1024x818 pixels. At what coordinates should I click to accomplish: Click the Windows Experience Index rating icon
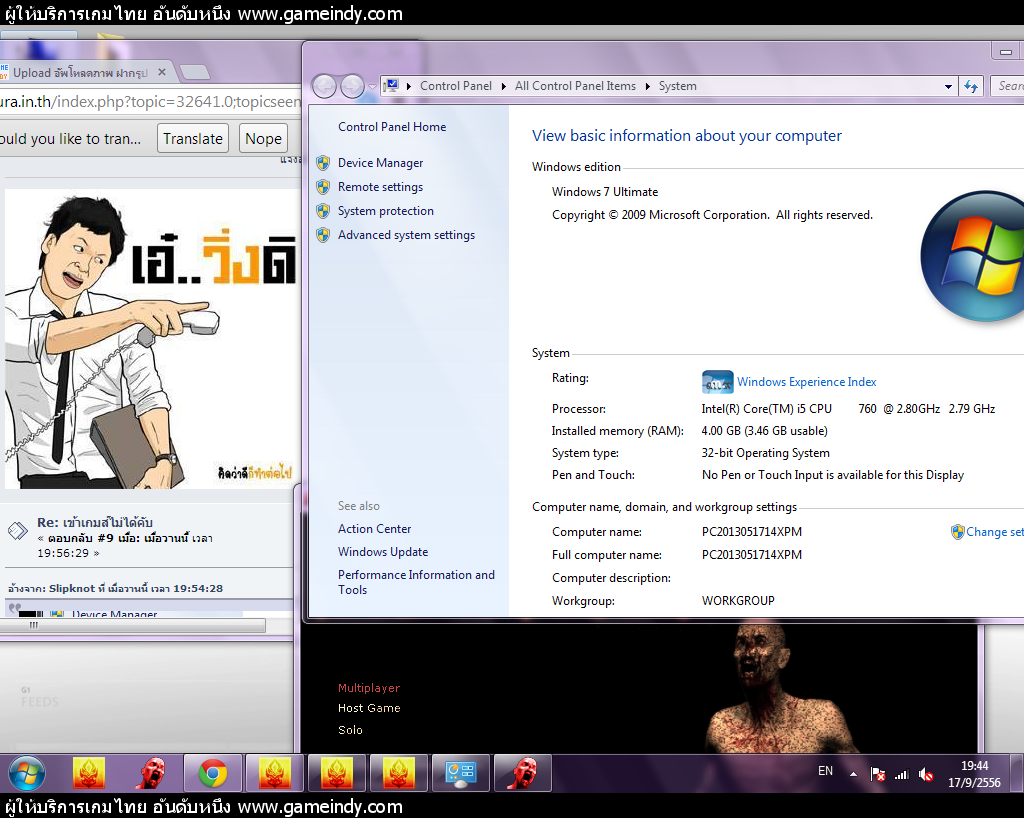click(717, 382)
